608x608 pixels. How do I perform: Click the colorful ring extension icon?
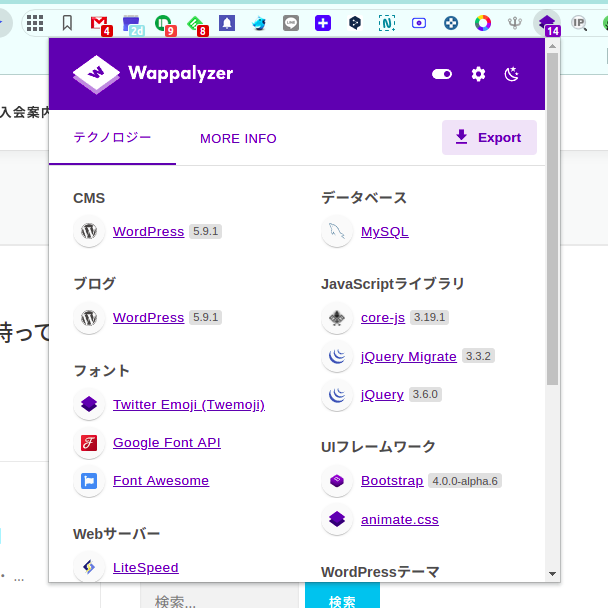click(483, 23)
